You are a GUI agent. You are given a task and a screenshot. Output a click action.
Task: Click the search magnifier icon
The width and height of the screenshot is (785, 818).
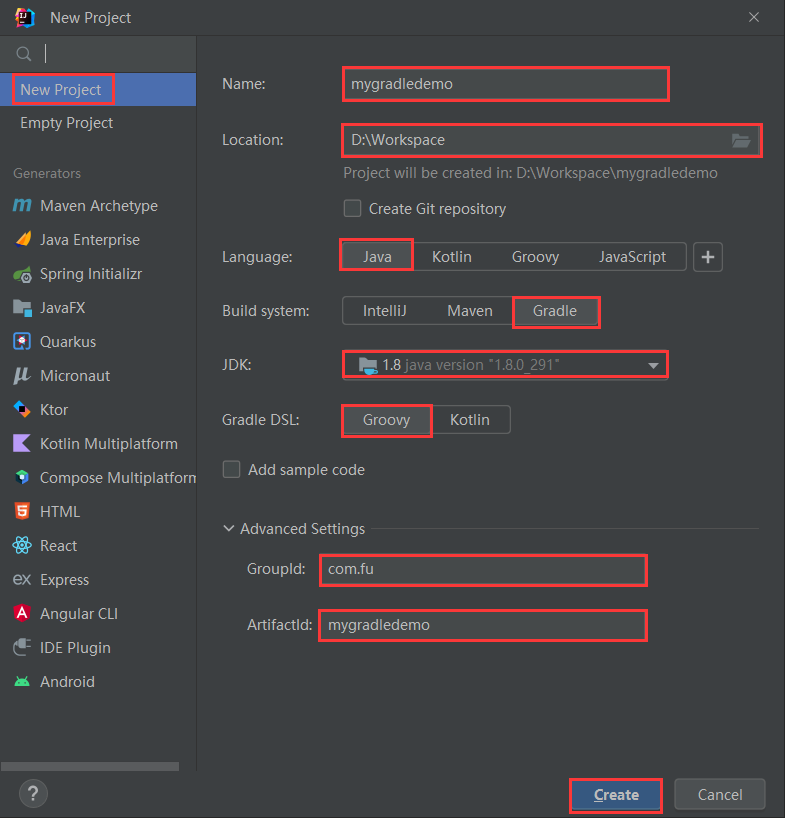pyautogui.click(x=23, y=54)
